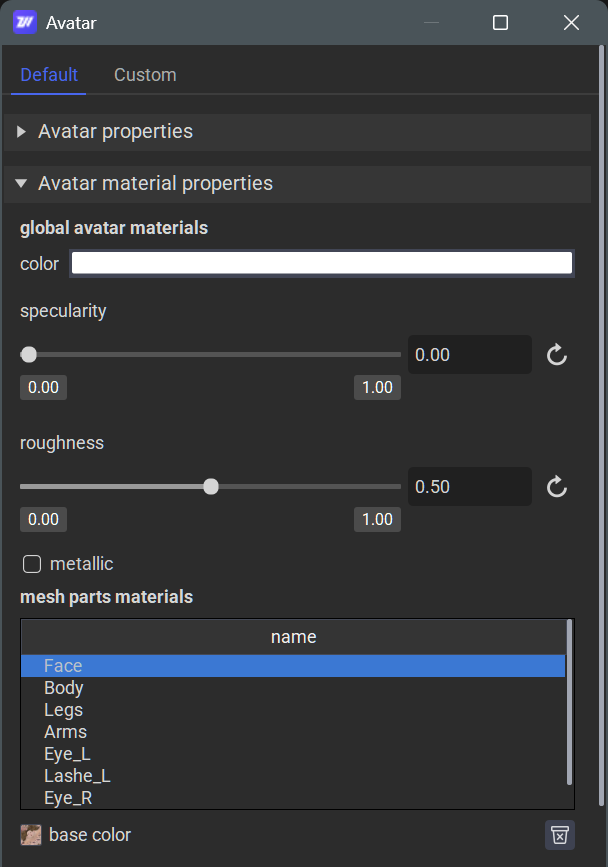Select the Eye_L mesh part
This screenshot has width=608, height=867.
coord(66,753)
